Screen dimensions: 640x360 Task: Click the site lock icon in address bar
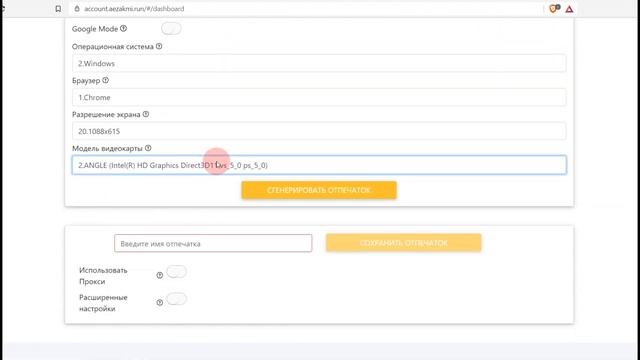click(77, 9)
